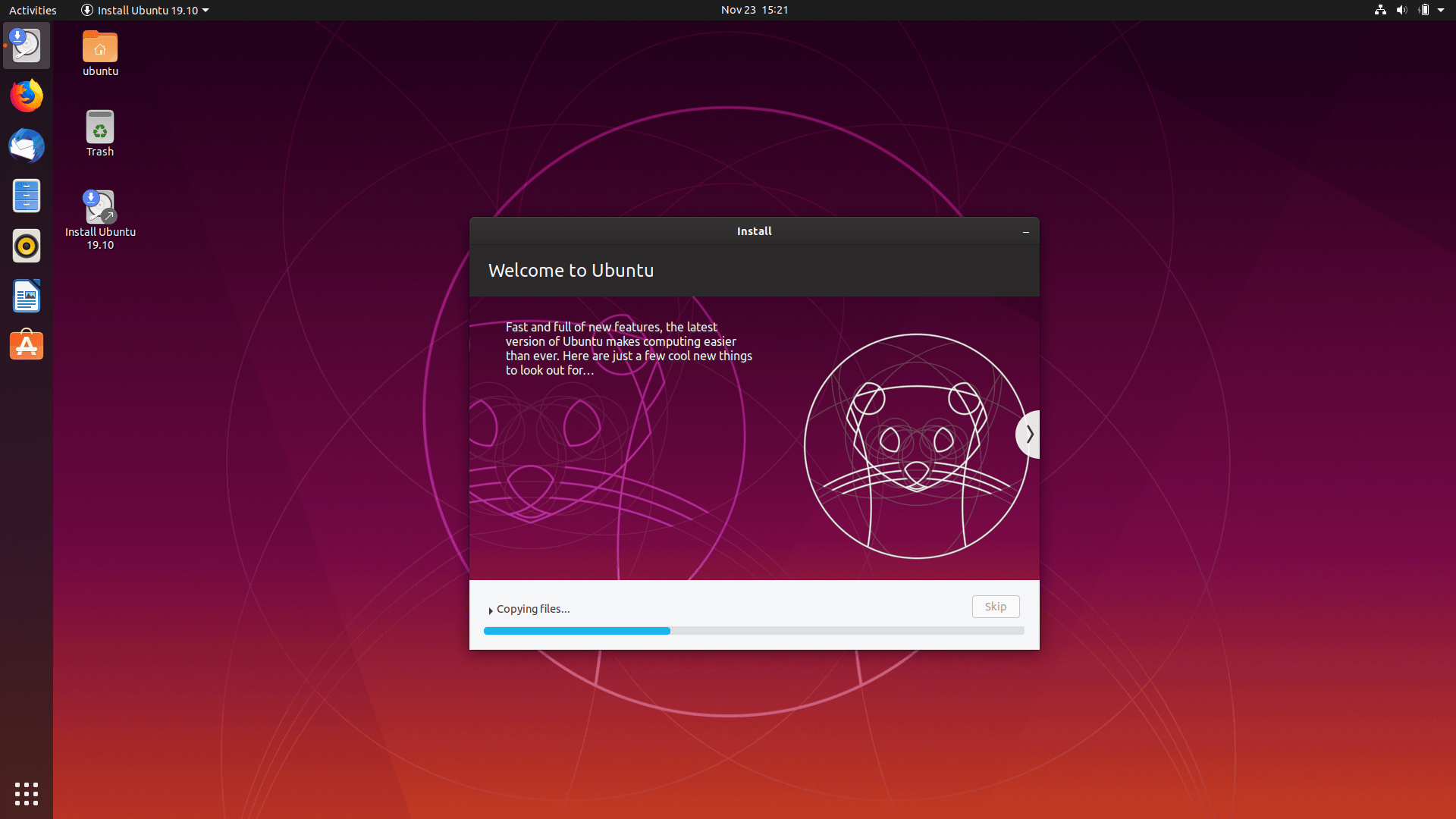1456x819 pixels.
Task: Expand the Copying files details triangle
Action: (491, 609)
